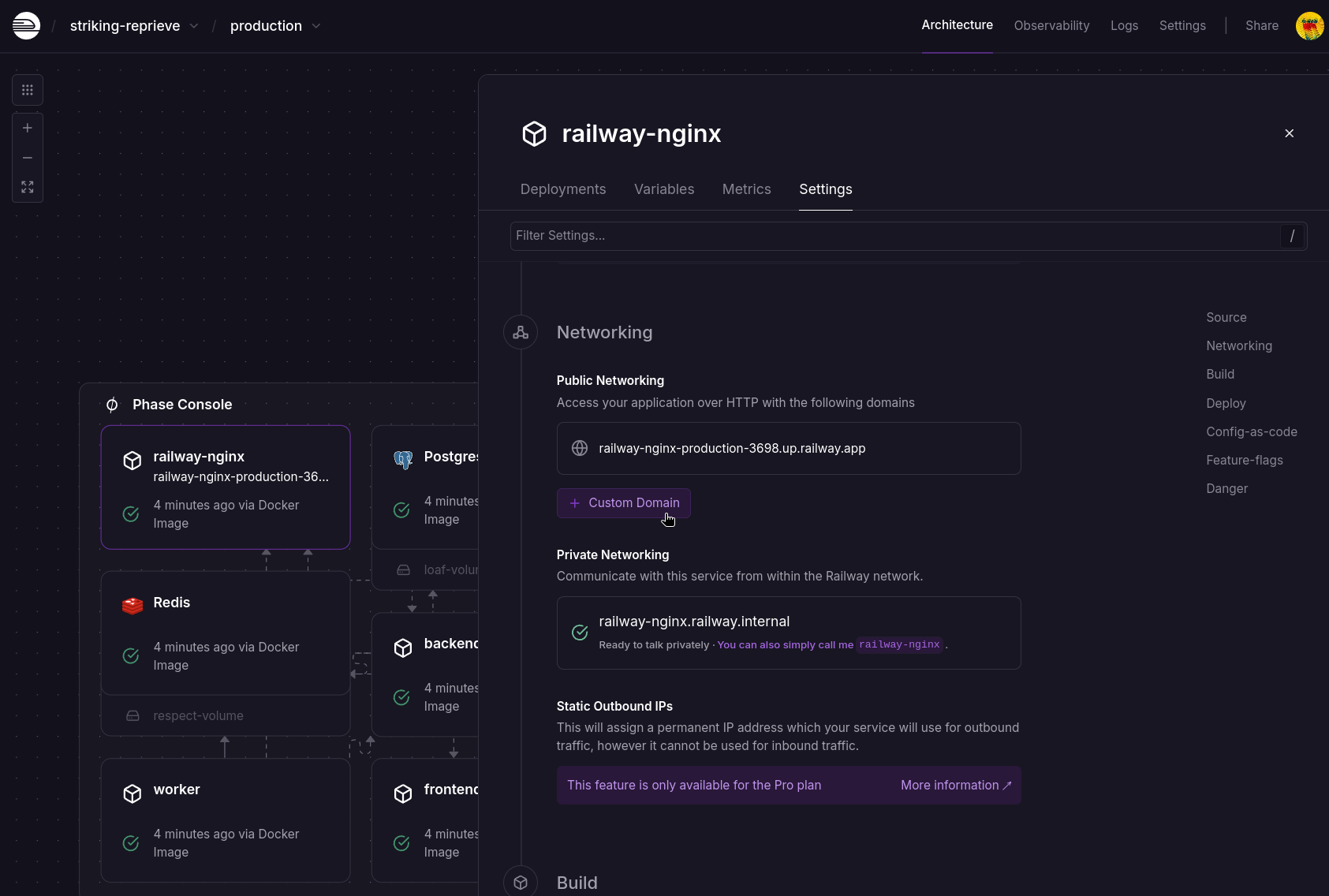Open the More information link about static IPs
Image resolution: width=1329 pixels, height=896 pixels.
click(954, 785)
